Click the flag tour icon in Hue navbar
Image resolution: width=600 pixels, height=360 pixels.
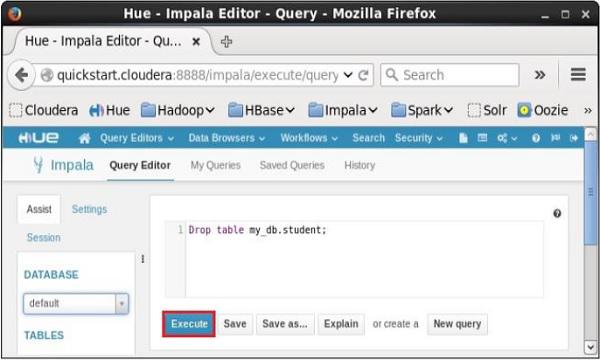[555, 138]
